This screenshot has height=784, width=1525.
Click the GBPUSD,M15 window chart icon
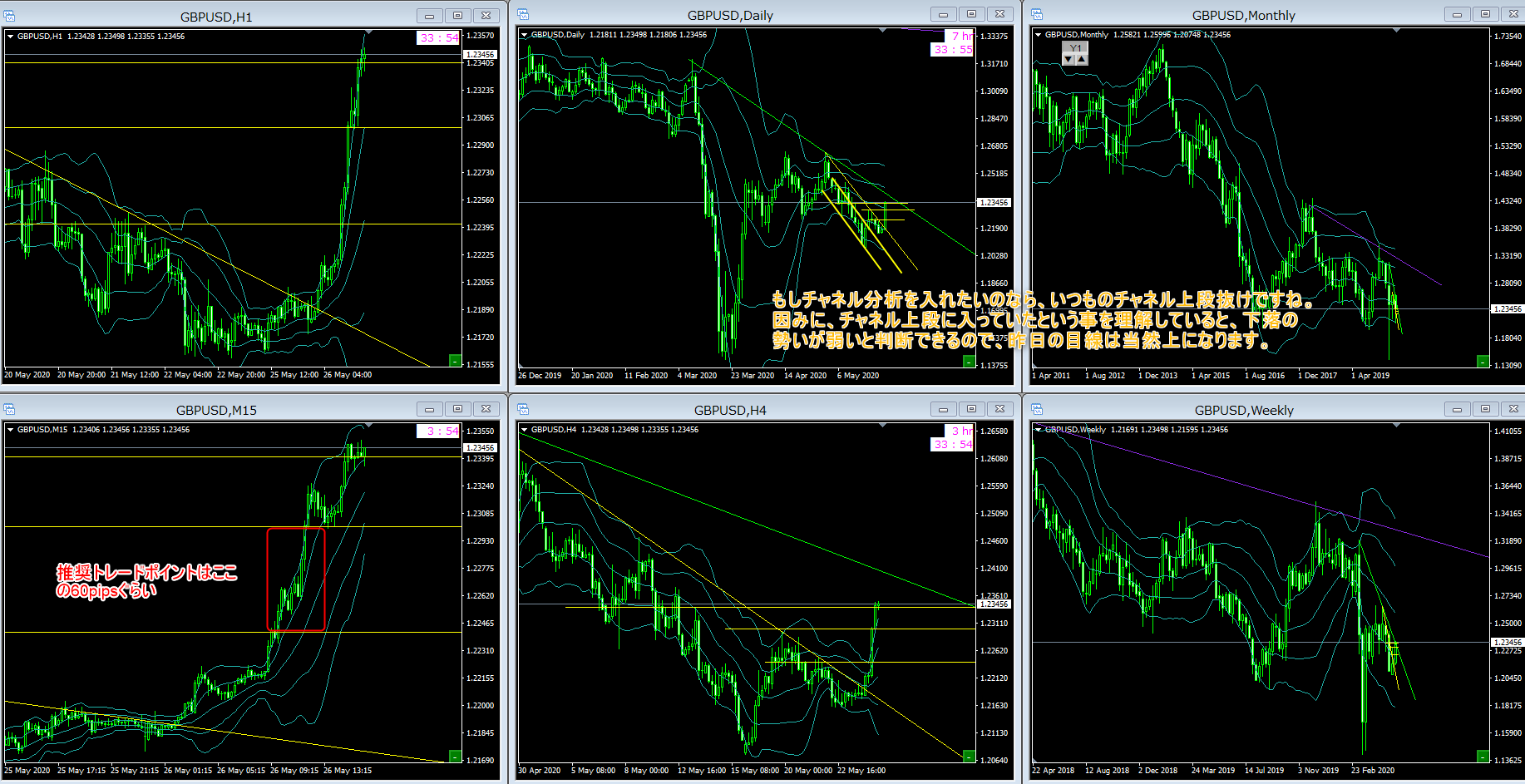9,409
